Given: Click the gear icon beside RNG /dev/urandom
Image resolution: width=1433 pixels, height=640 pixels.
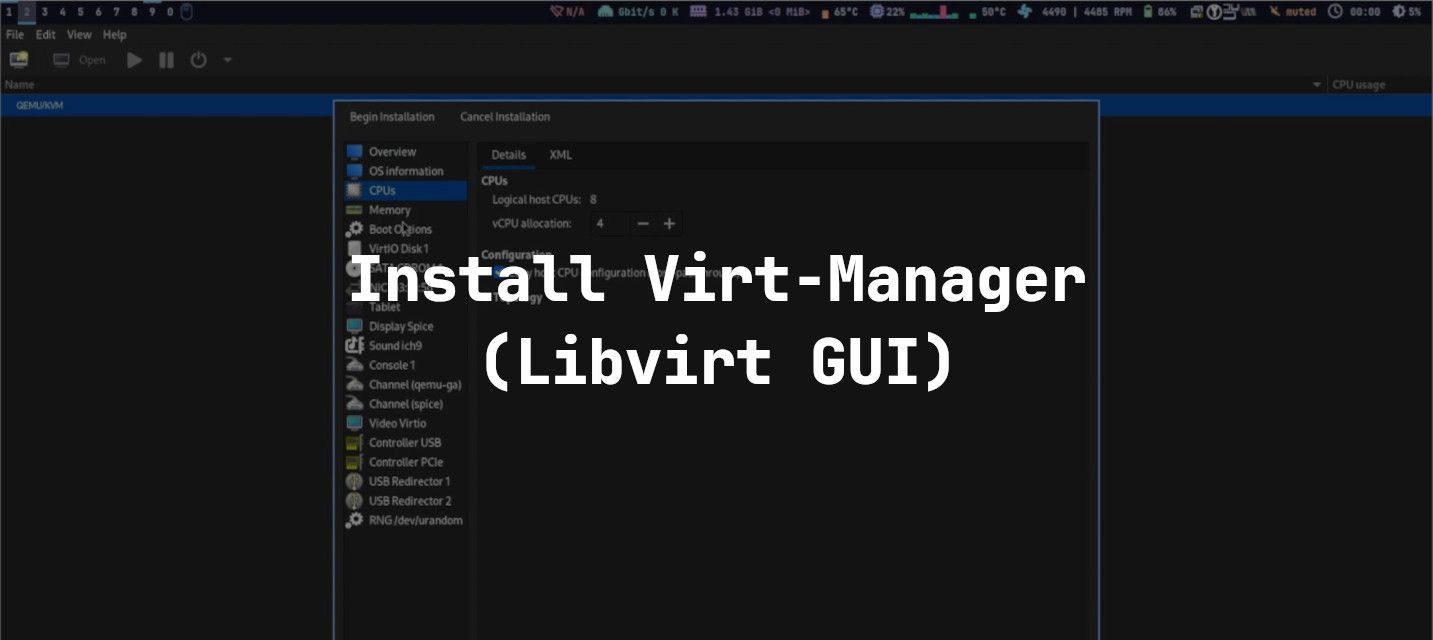Looking at the screenshot, I should point(355,520).
